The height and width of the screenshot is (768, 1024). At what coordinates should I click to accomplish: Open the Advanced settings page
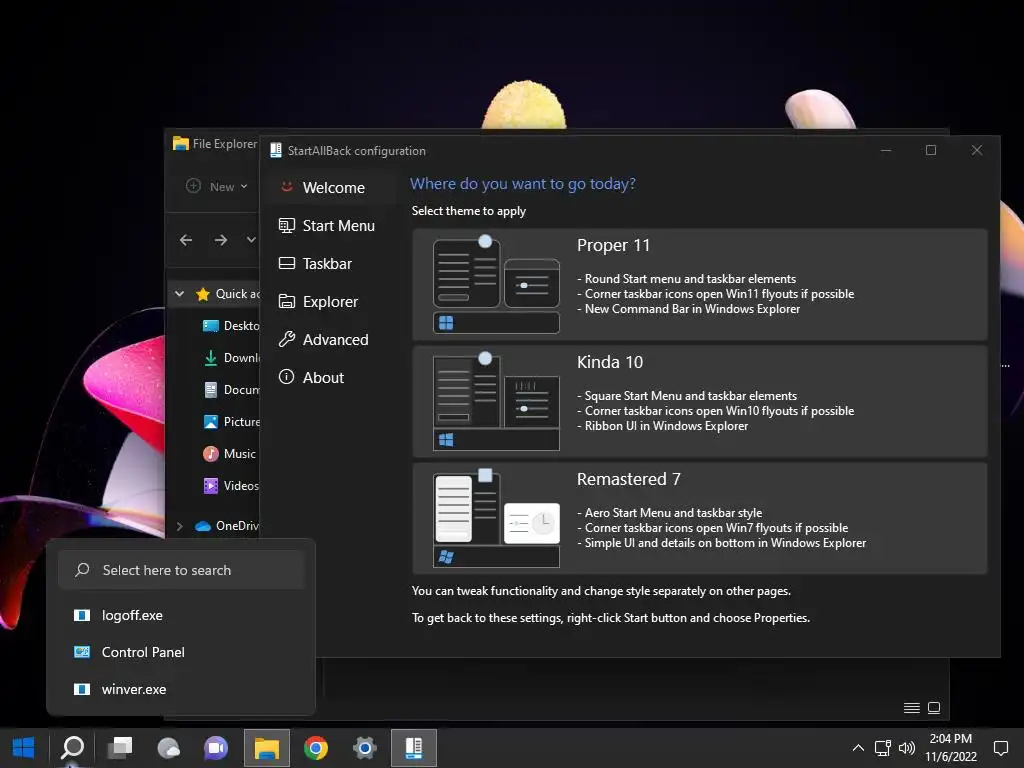coord(332,339)
